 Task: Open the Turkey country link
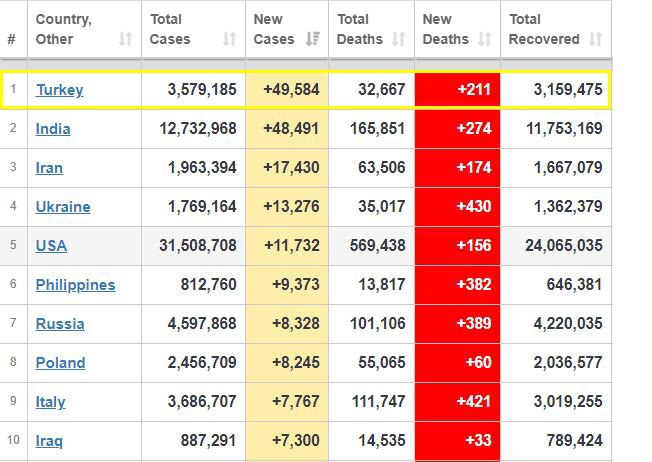point(60,90)
